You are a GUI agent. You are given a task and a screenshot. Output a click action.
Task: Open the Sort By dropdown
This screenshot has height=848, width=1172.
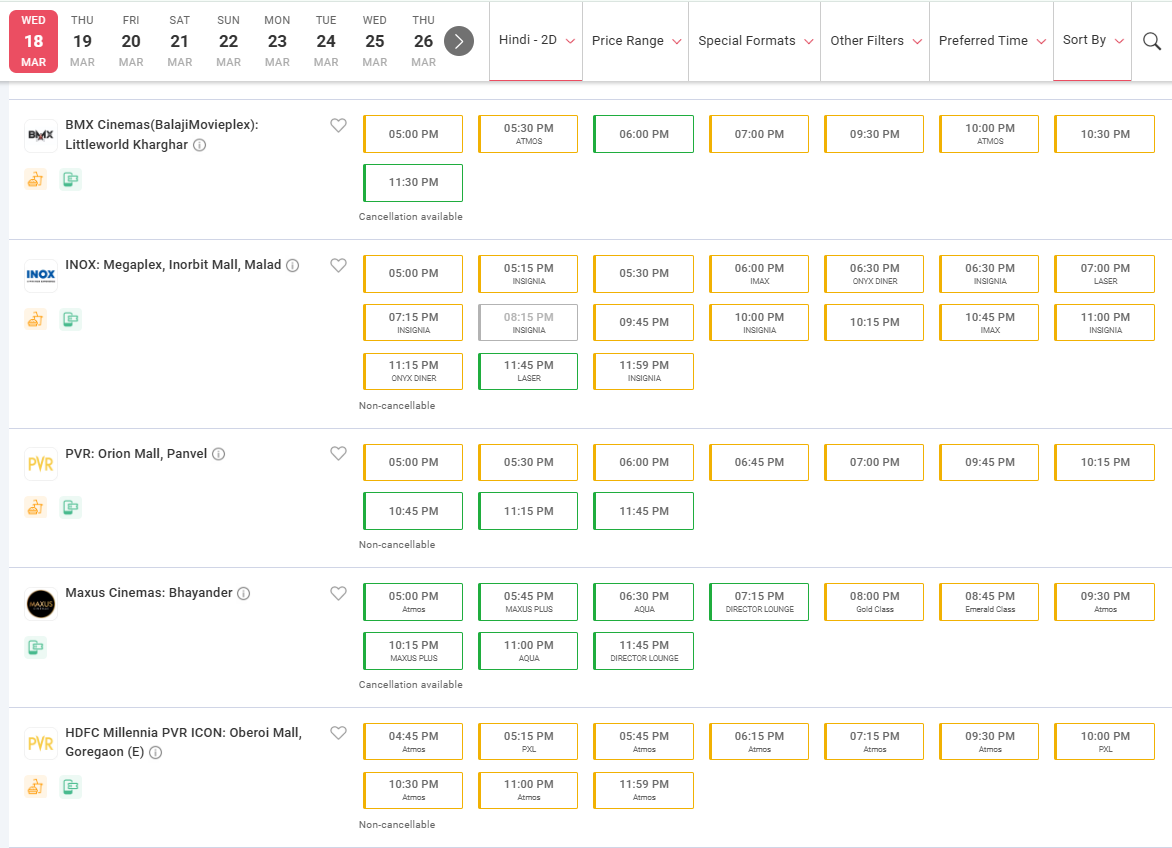[x=1092, y=41]
